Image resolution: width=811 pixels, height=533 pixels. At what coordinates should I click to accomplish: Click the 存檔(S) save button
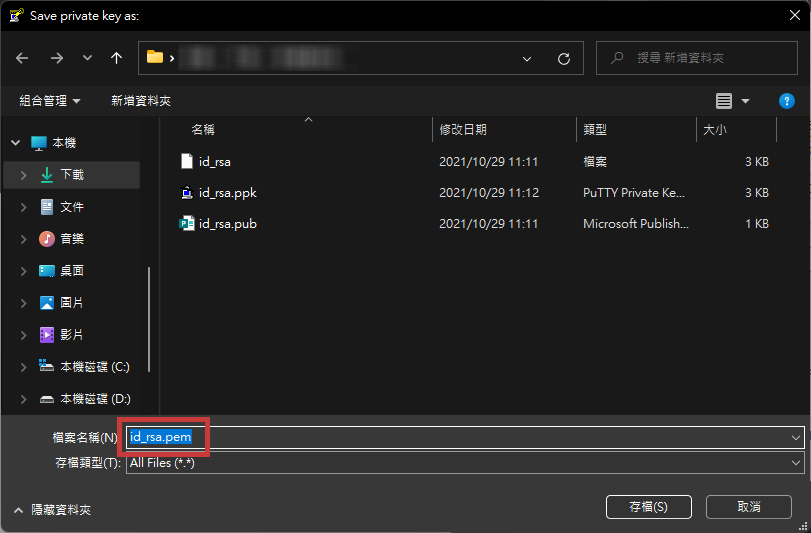648,507
